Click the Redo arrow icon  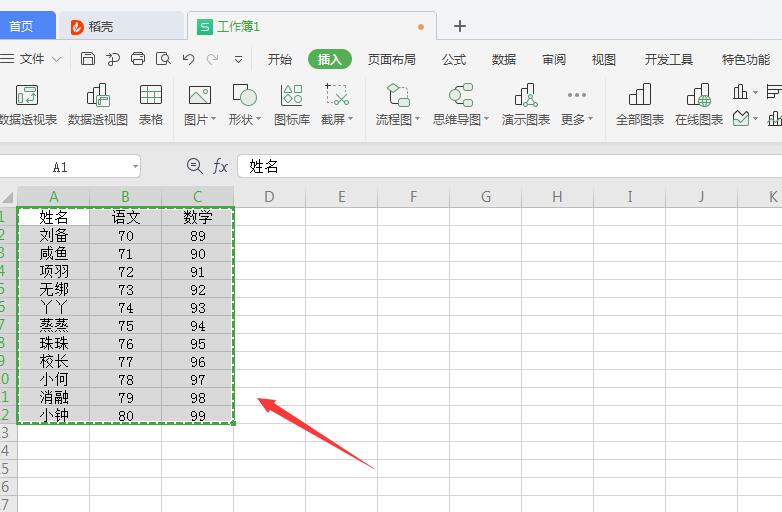click(212, 59)
